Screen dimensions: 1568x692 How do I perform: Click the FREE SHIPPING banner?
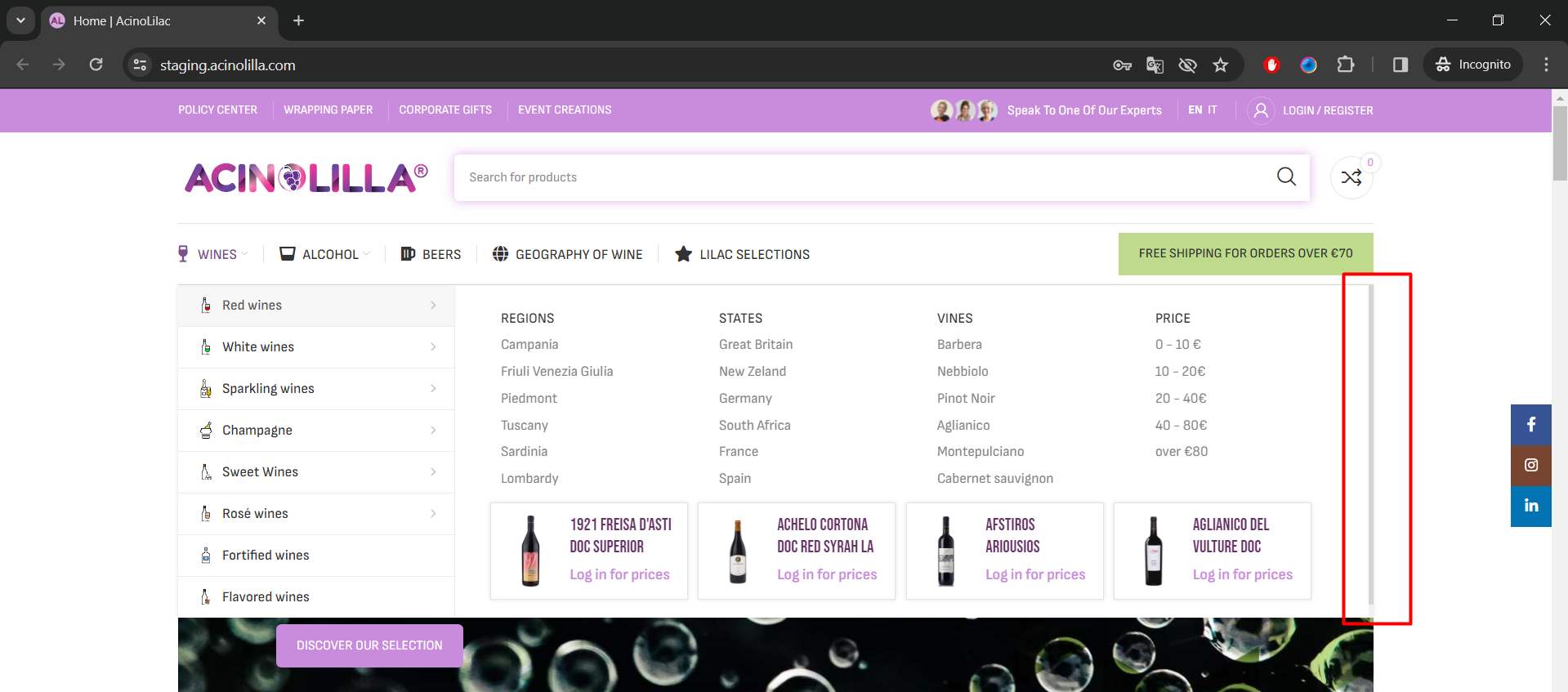tap(1246, 254)
